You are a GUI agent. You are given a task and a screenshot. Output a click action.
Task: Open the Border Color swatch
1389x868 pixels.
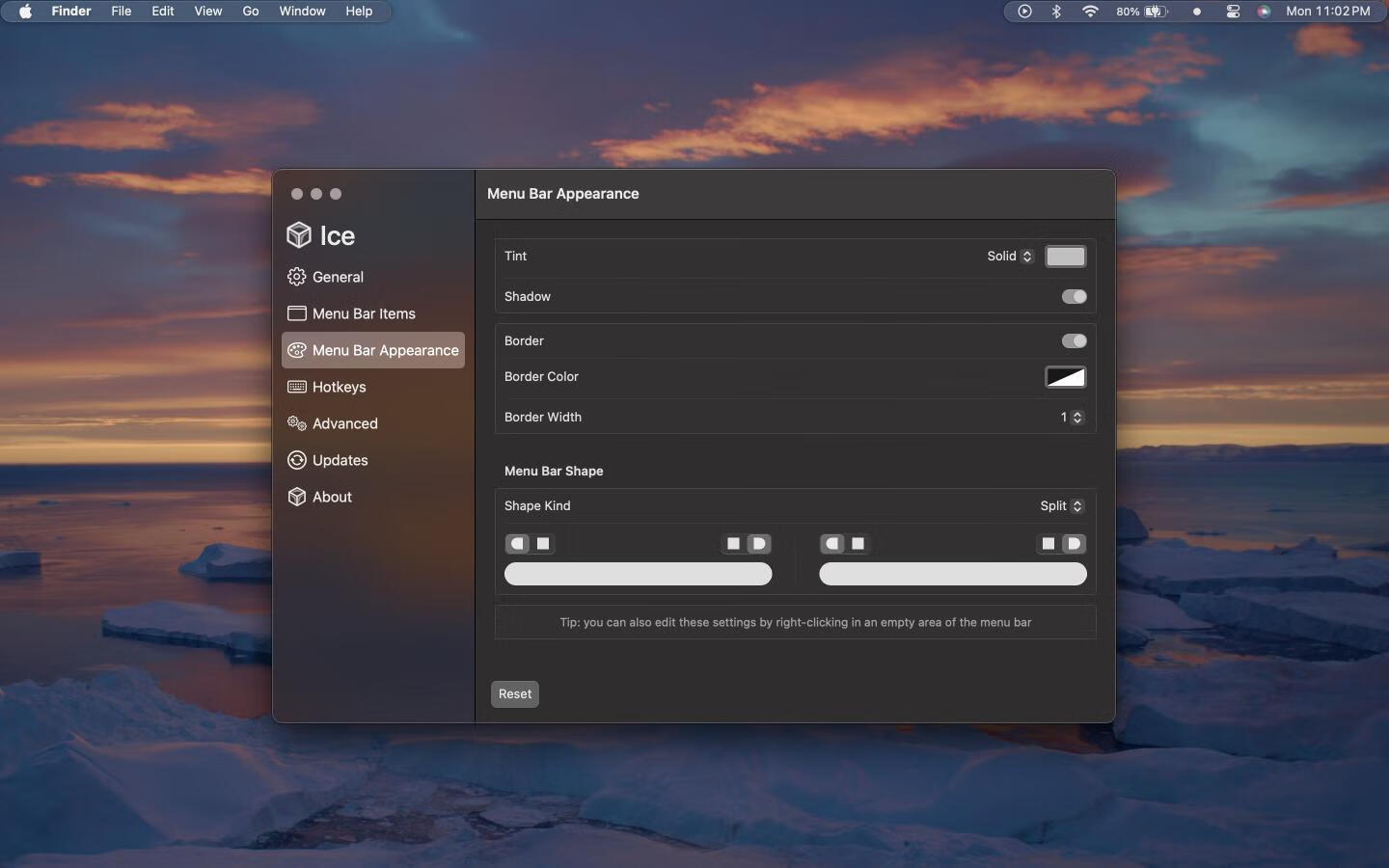[x=1066, y=377]
